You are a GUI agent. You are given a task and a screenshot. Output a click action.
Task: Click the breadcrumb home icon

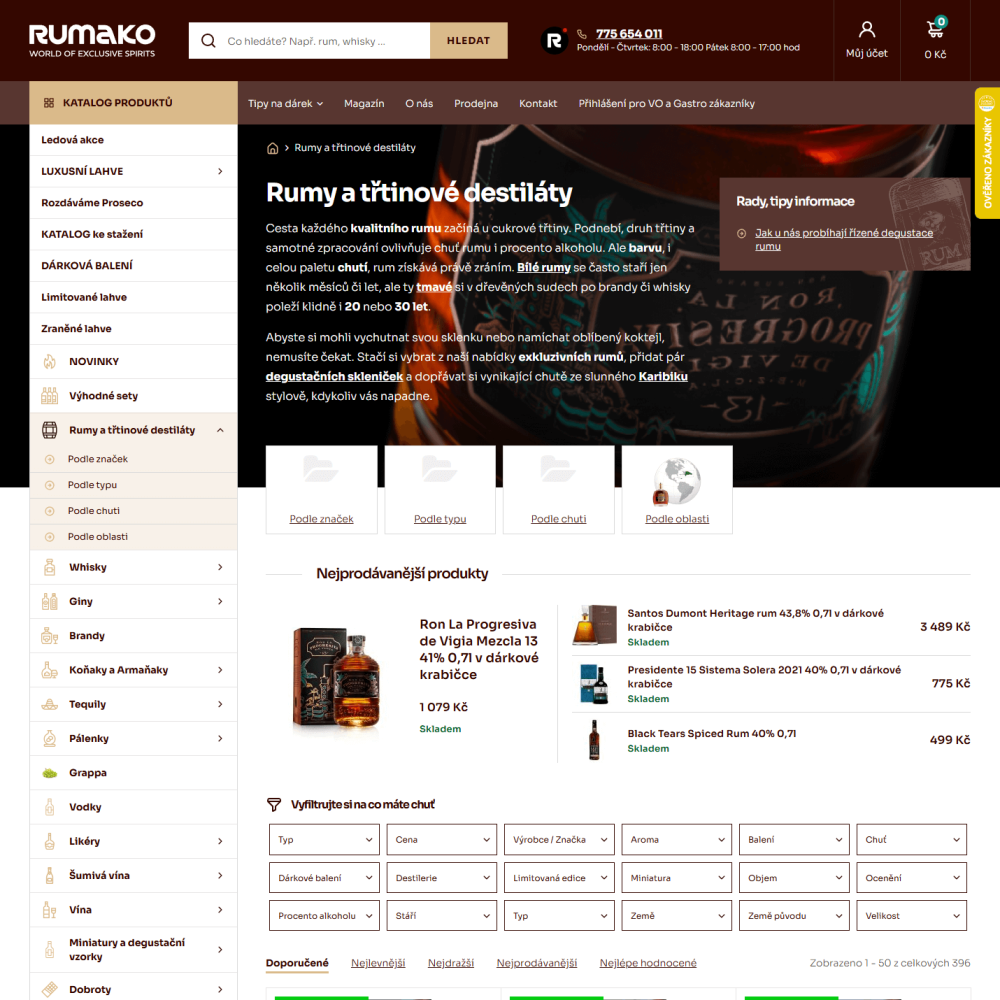[272, 148]
